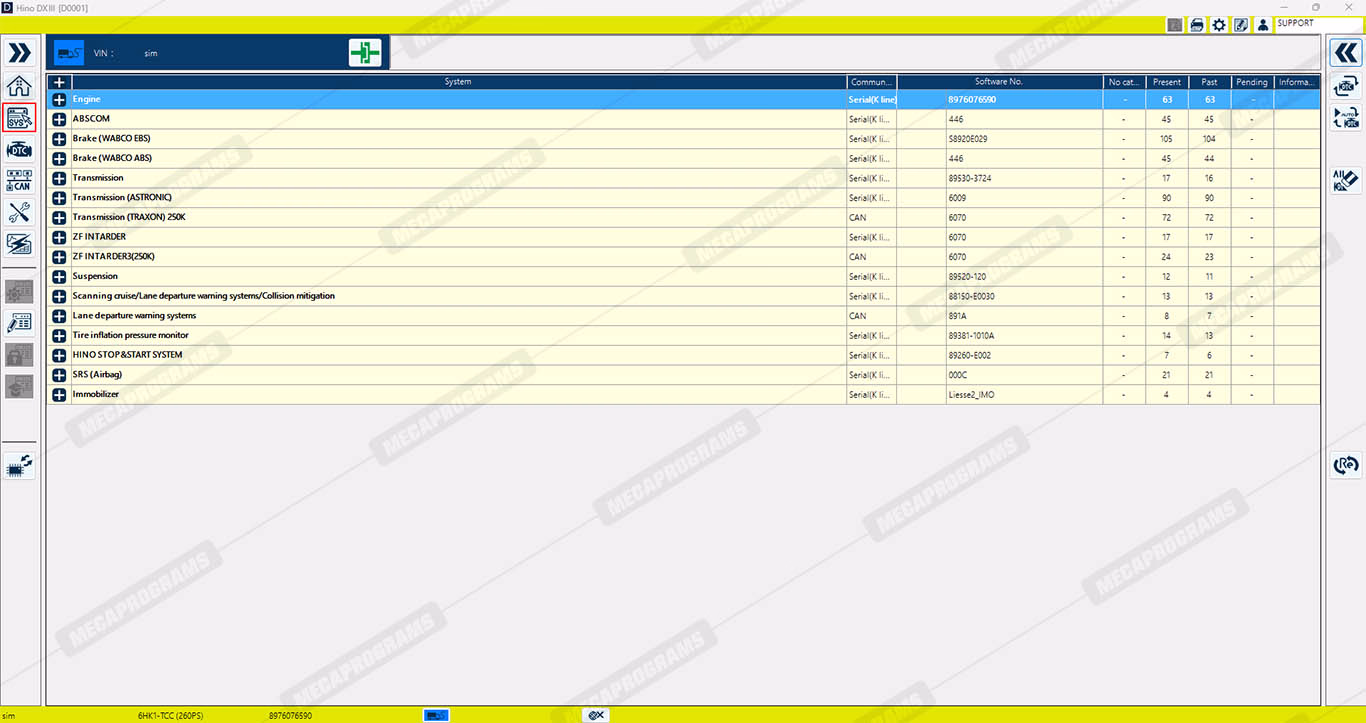Image resolution: width=1366 pixels, height=723 pixels.
Task: Click the blue truck icon in status bar
Action: [437, 715]
